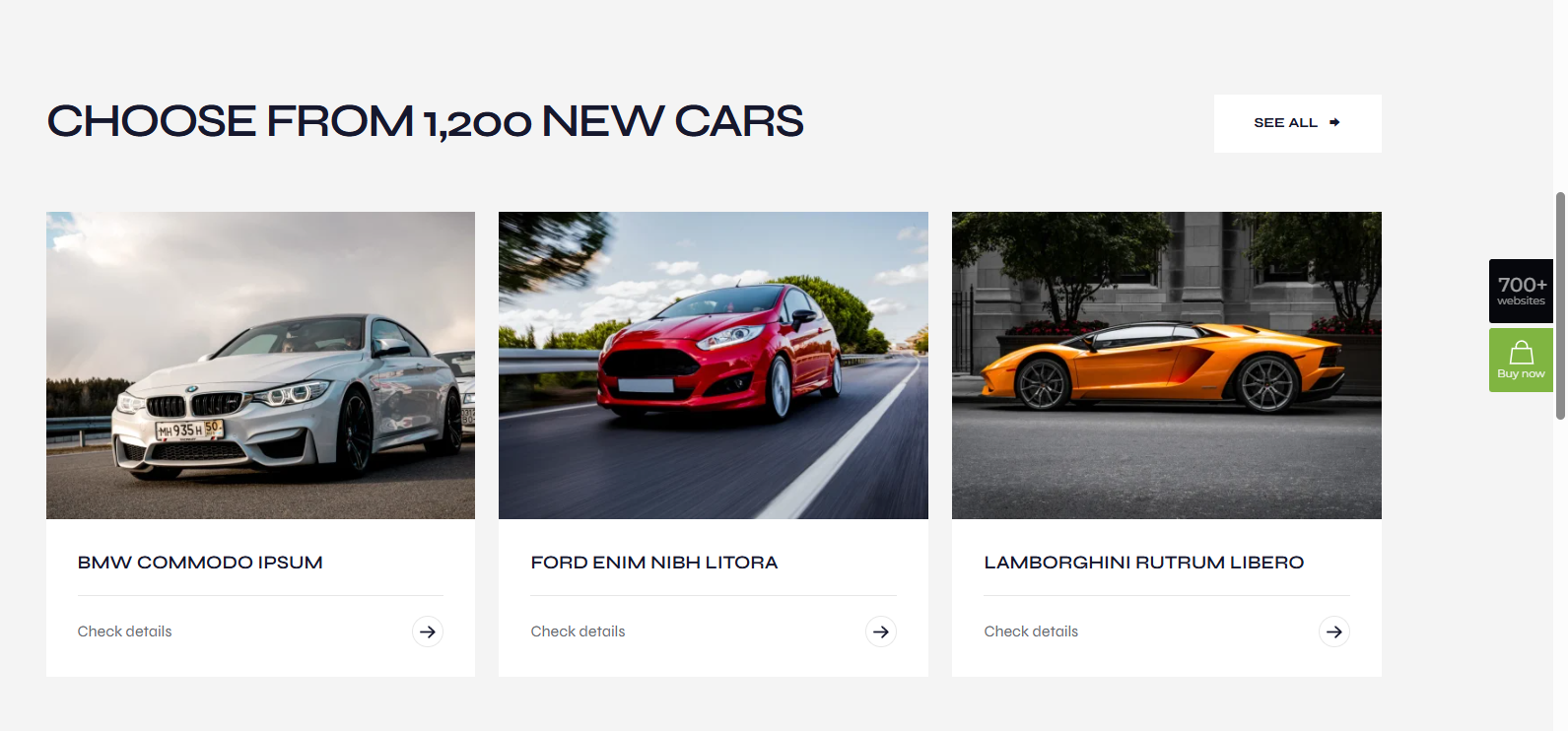Select the FORD ENIM NIBH LITORA title
This screenshot has height=731, width=1568.
tap(654, 563)
